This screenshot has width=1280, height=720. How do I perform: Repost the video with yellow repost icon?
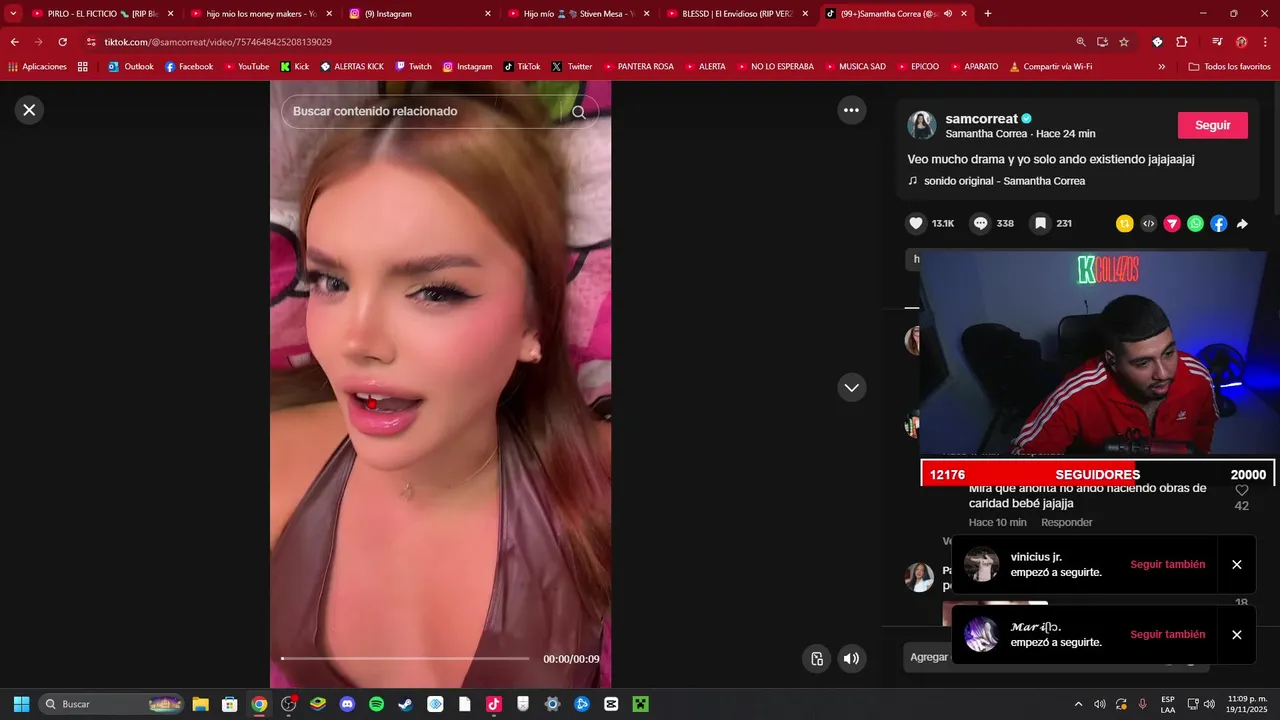click(x=1125, y=224)
